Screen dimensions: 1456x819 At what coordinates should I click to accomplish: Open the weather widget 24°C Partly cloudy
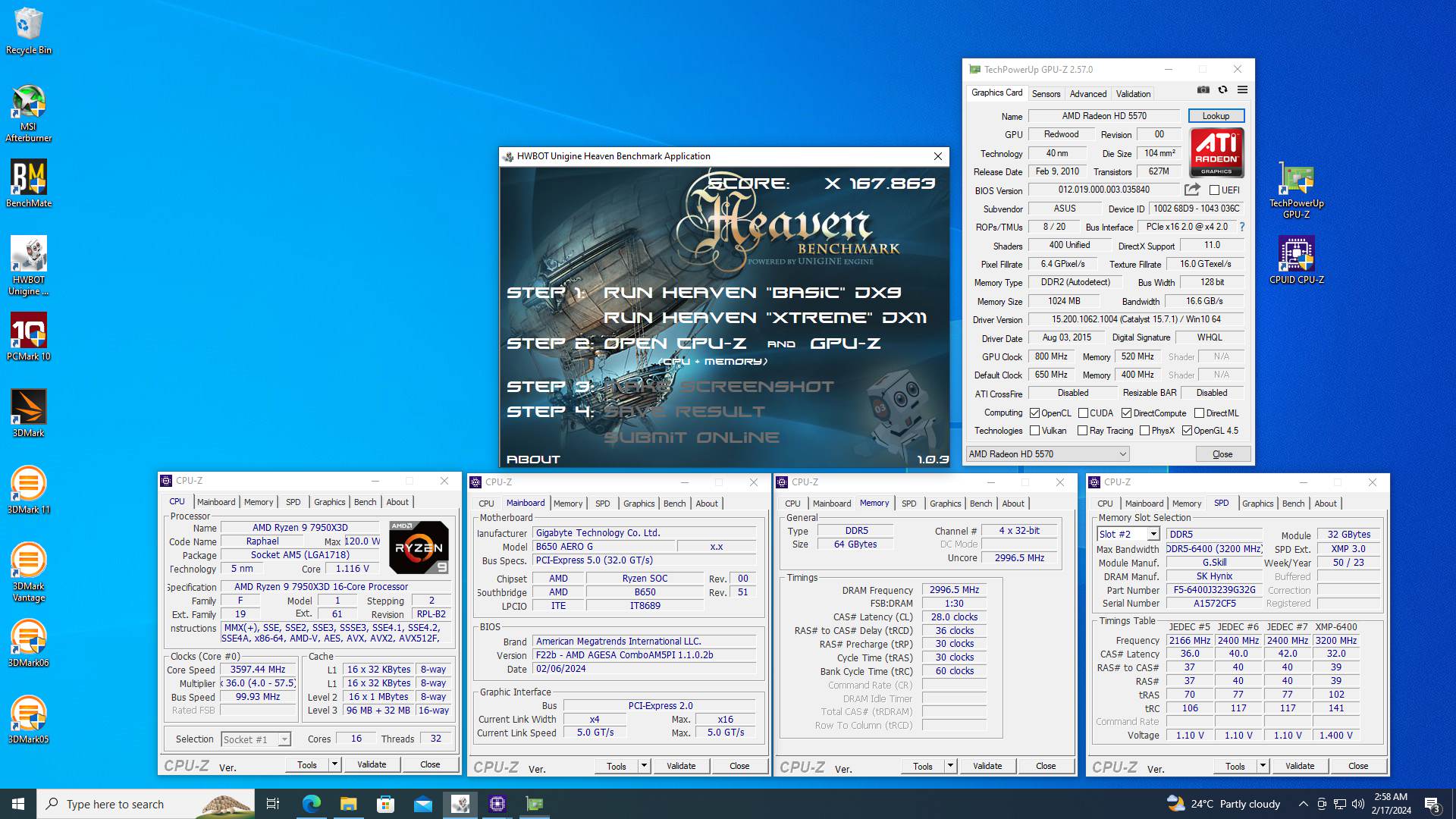point(1223,804)
